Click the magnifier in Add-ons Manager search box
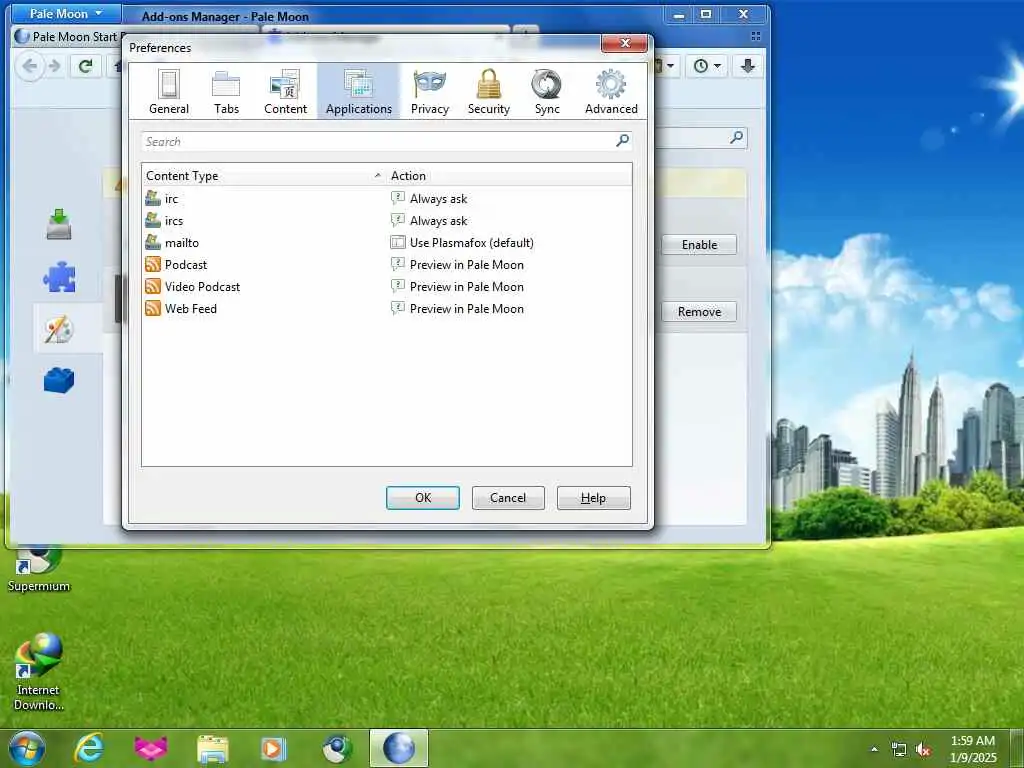 tap(737, 137)
